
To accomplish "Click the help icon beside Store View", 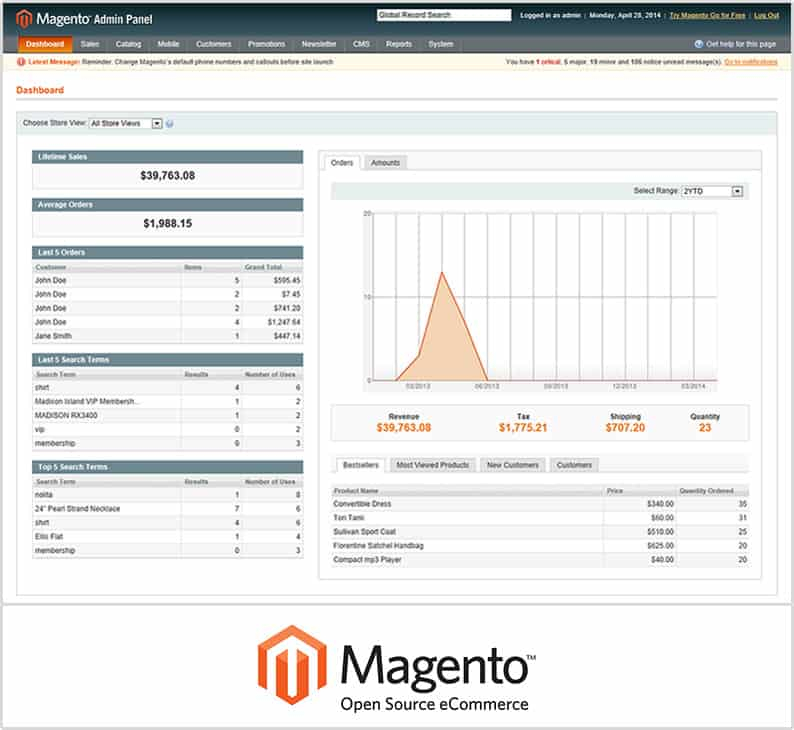I will coord(170,124).
